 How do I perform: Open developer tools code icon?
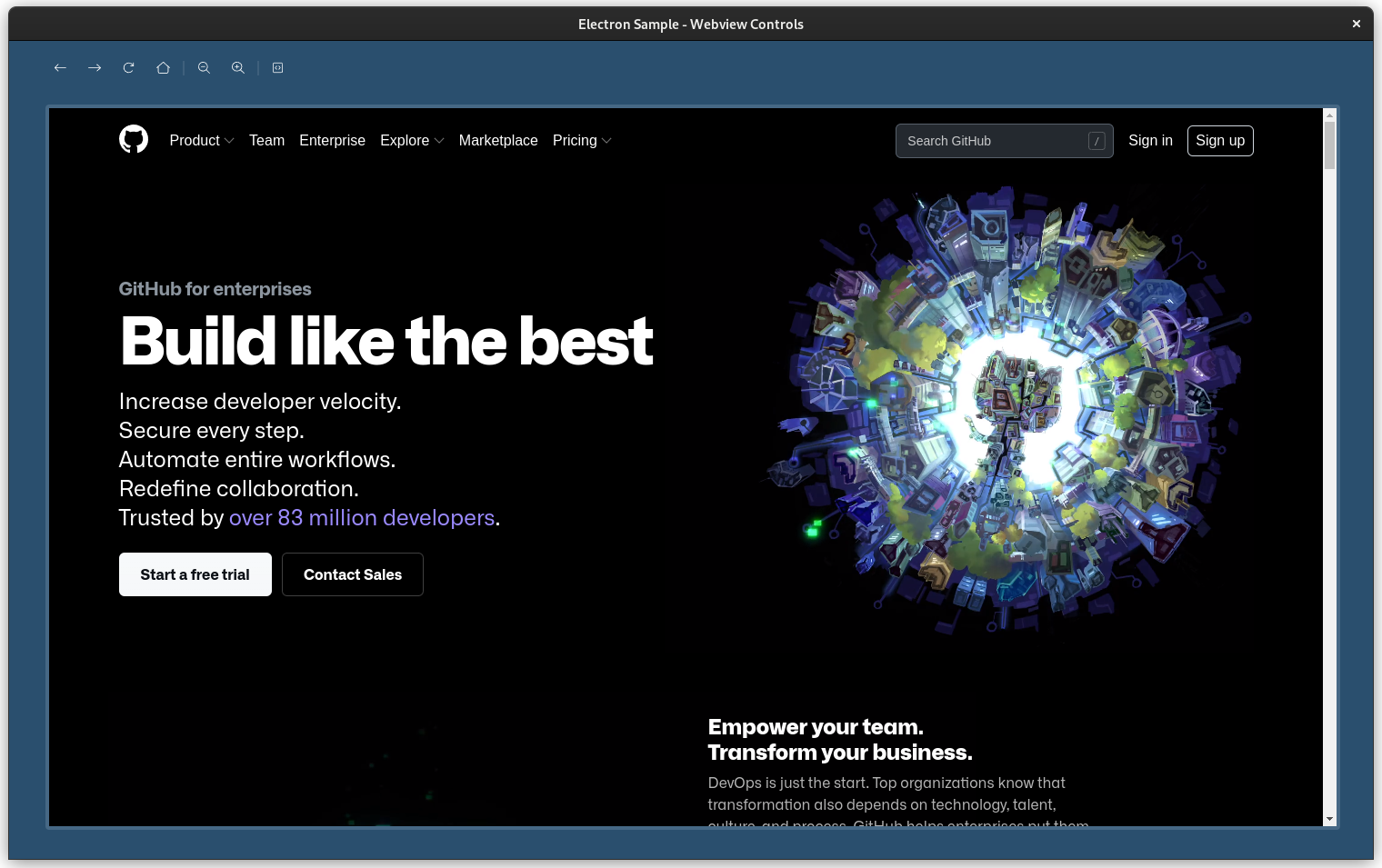[278, 68]
